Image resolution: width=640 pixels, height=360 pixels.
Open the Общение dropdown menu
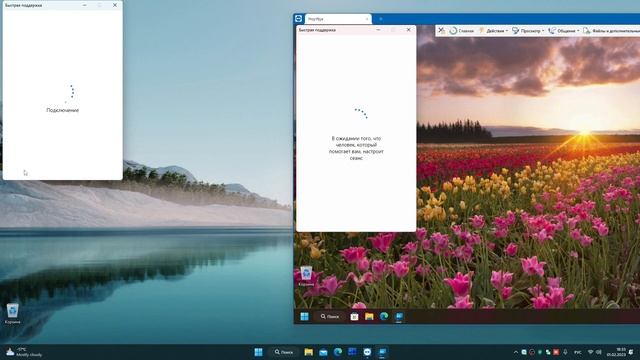[564, 31]
